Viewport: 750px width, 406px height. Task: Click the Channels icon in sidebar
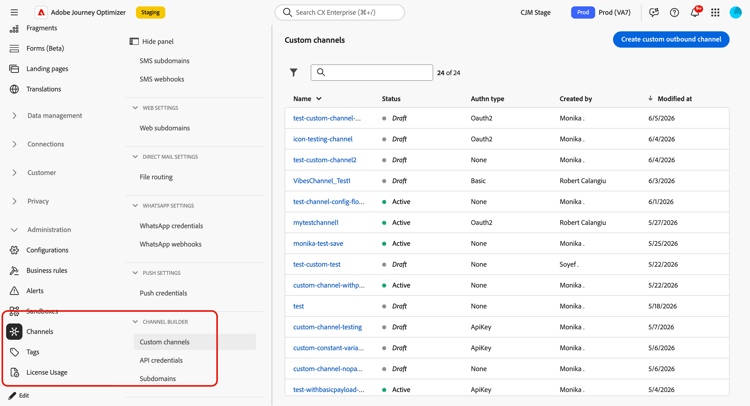tap(14, 331)
